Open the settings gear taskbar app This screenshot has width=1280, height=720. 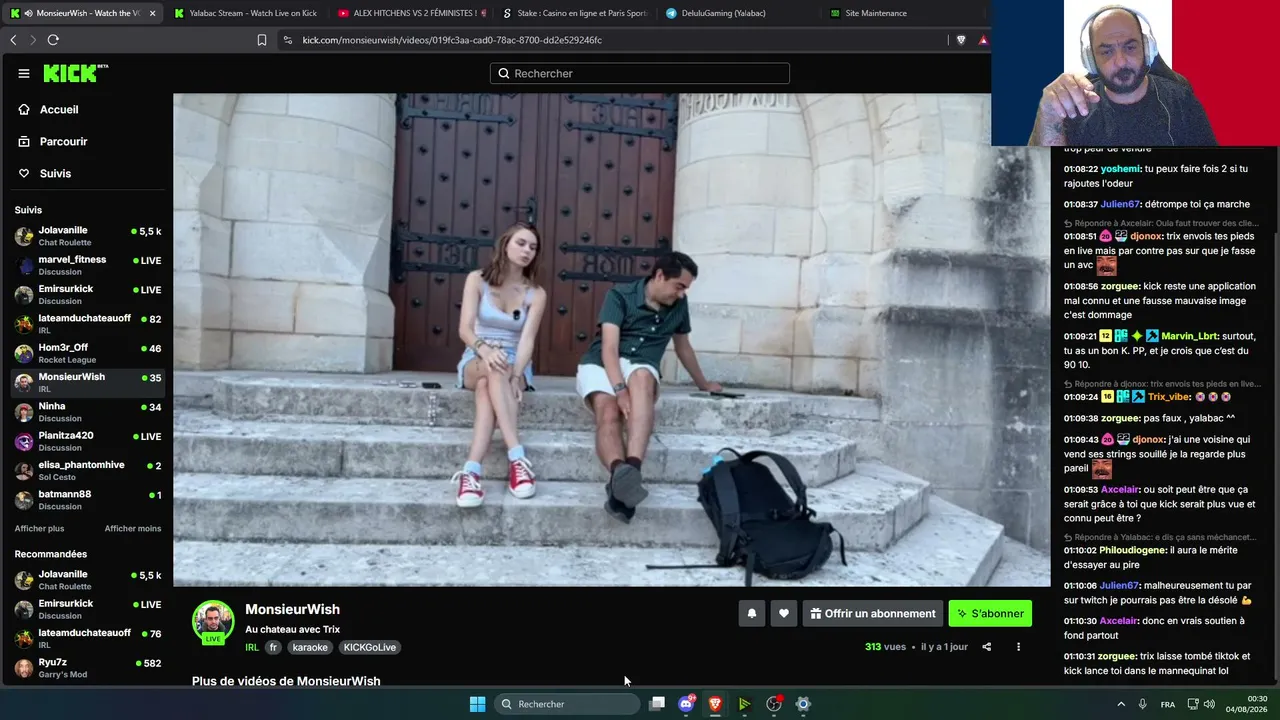point(802,704)
